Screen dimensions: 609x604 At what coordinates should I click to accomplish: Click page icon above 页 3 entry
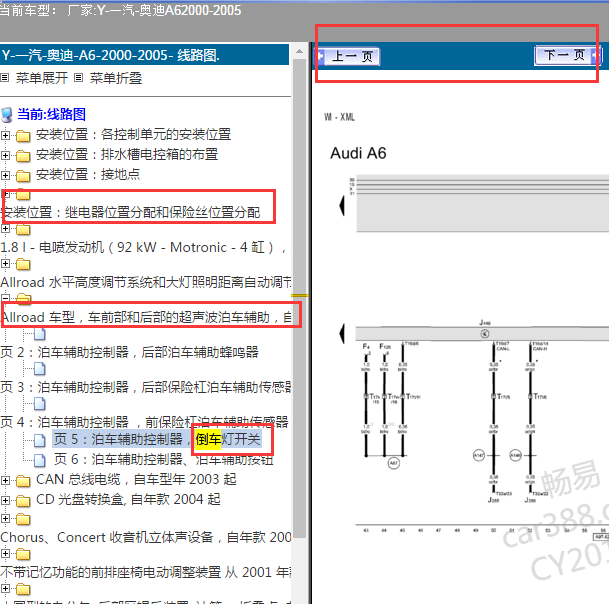point(40,369)
